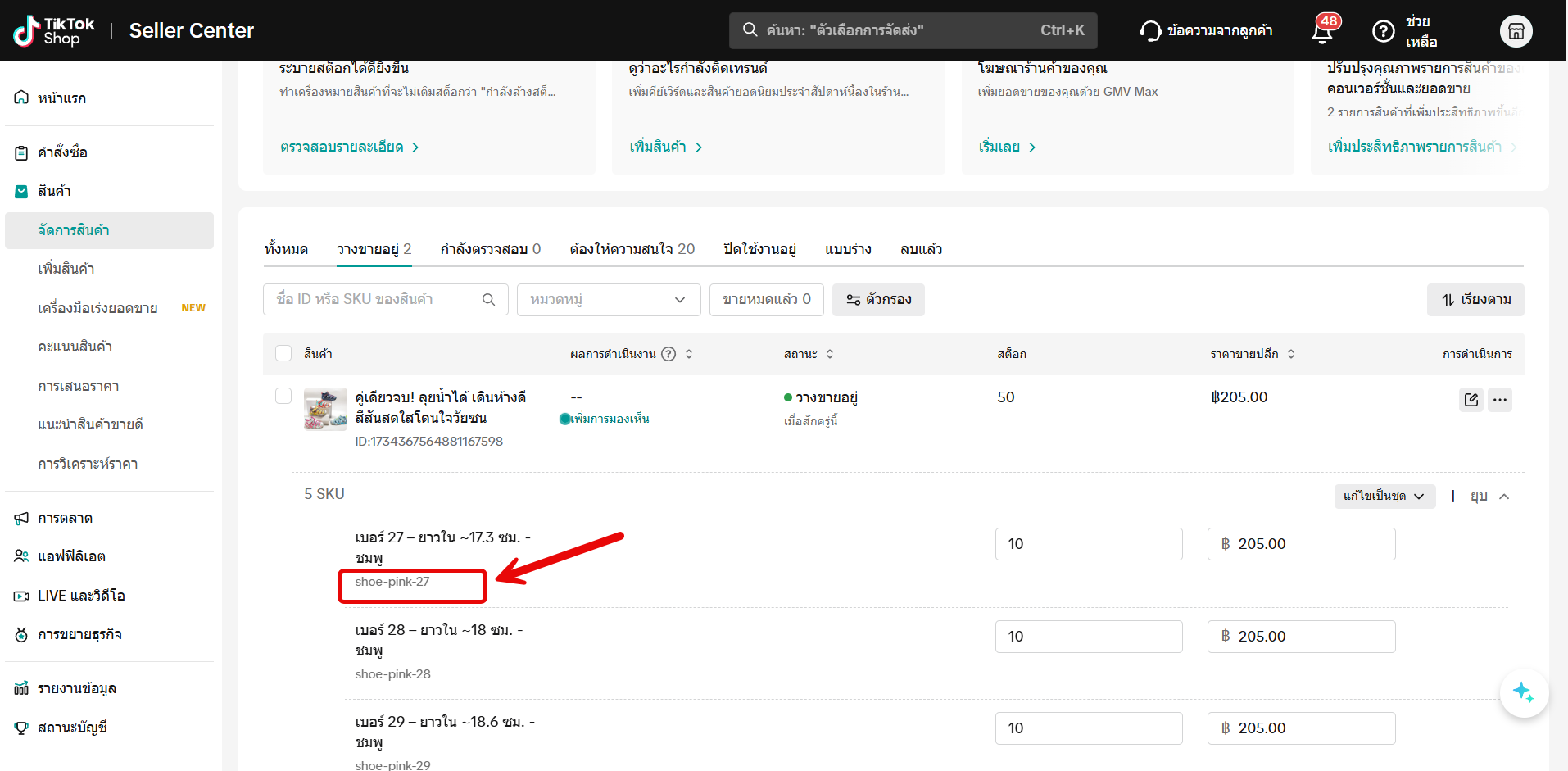Collapse the SKU list with ยุบ
The height and width of the screenshot is (771, 1568).
(1489, 496)
